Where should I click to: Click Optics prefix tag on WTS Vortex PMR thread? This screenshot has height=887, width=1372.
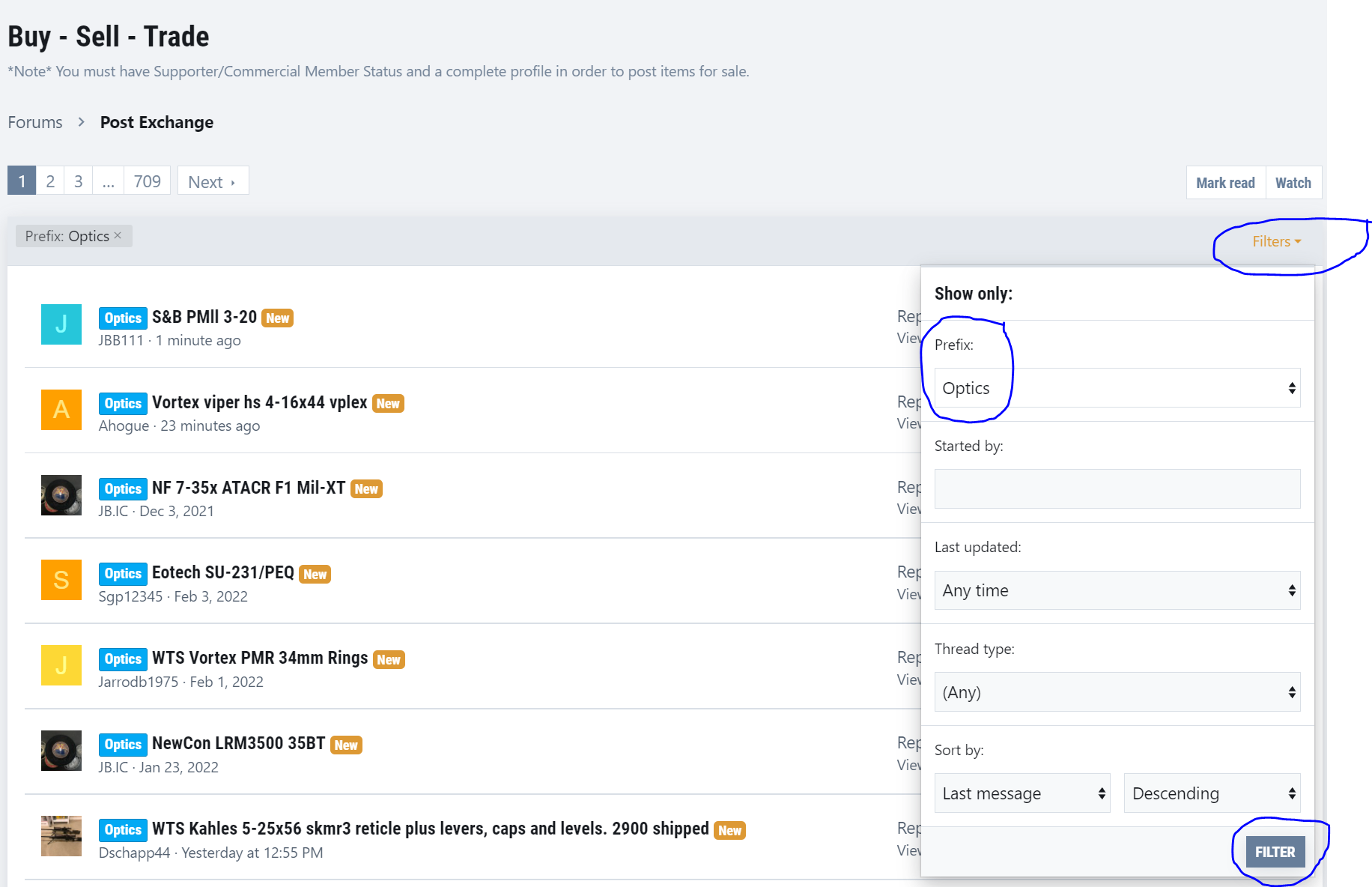[123, 659]
